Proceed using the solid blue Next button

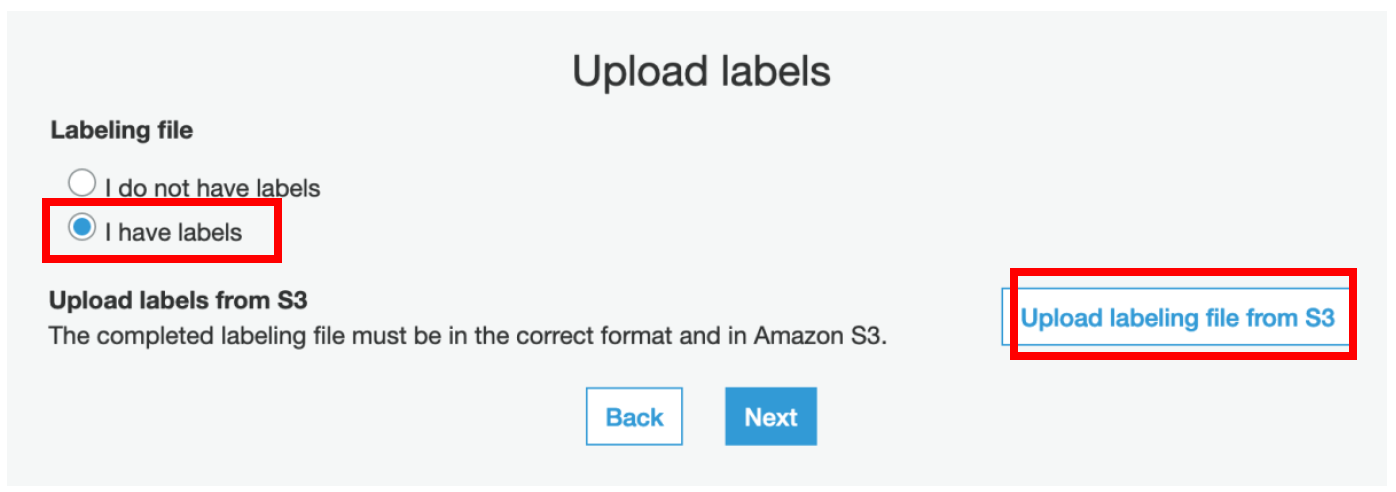[771, 417]
